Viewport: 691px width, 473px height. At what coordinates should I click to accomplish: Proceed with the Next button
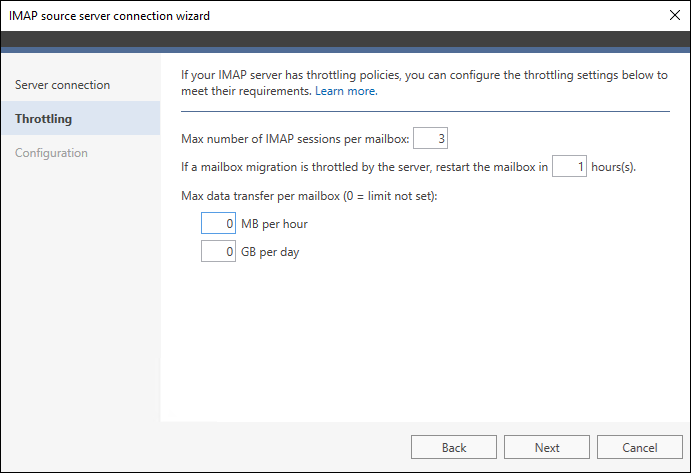[x=546, y=447]
